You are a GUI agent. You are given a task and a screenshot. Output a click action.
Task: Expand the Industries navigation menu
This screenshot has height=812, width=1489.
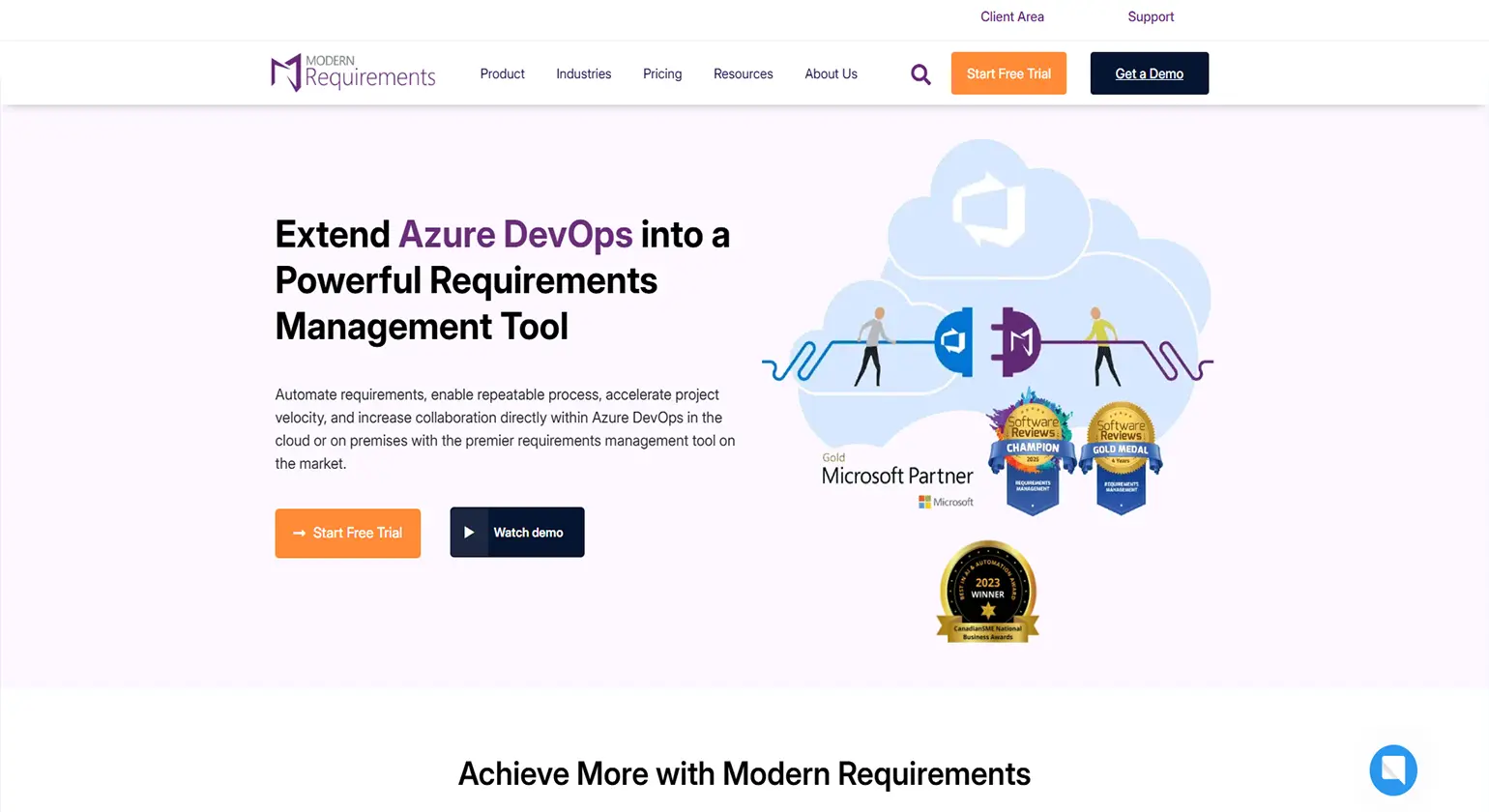tap(583, 73)
